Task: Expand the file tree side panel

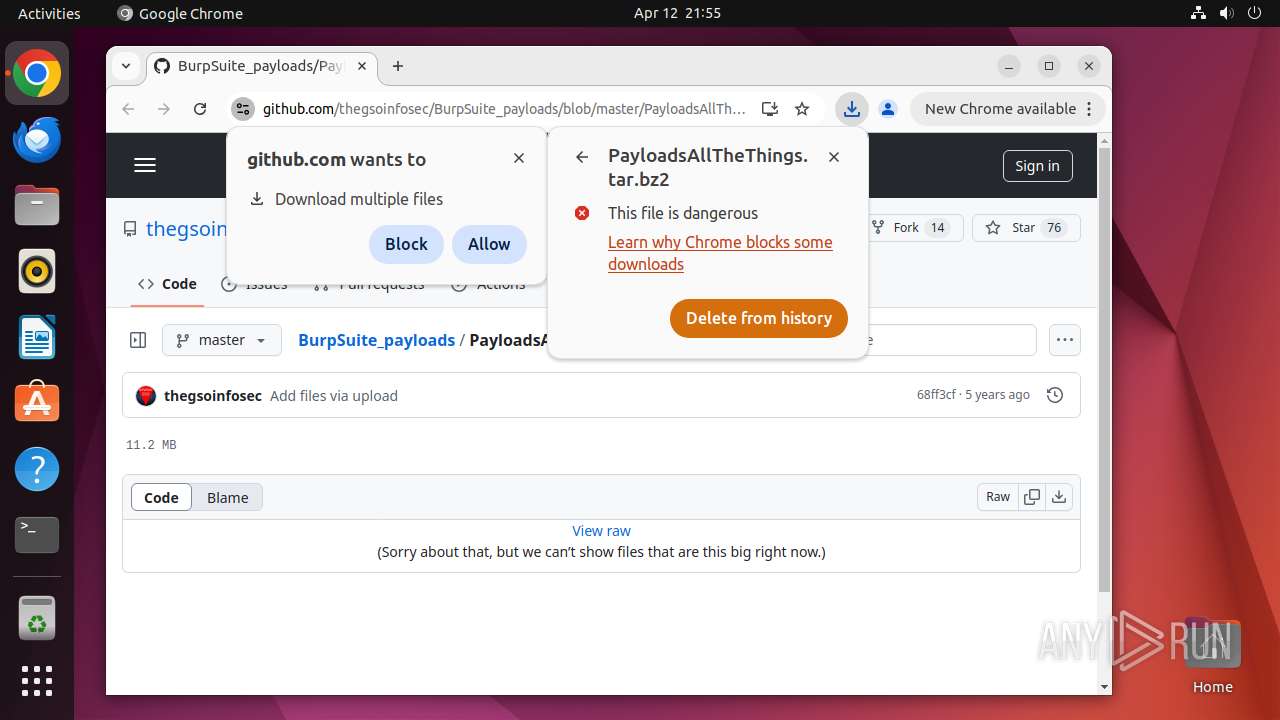Action: 139,340
